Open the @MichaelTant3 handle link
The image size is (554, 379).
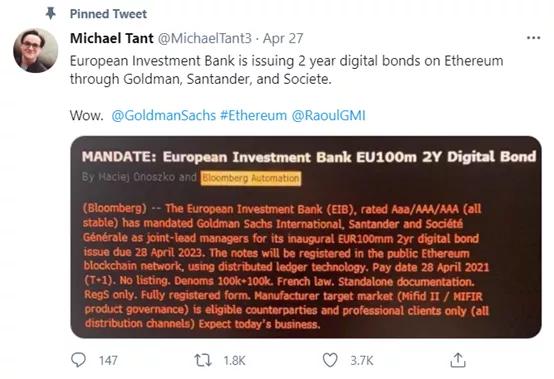point(205,38)
